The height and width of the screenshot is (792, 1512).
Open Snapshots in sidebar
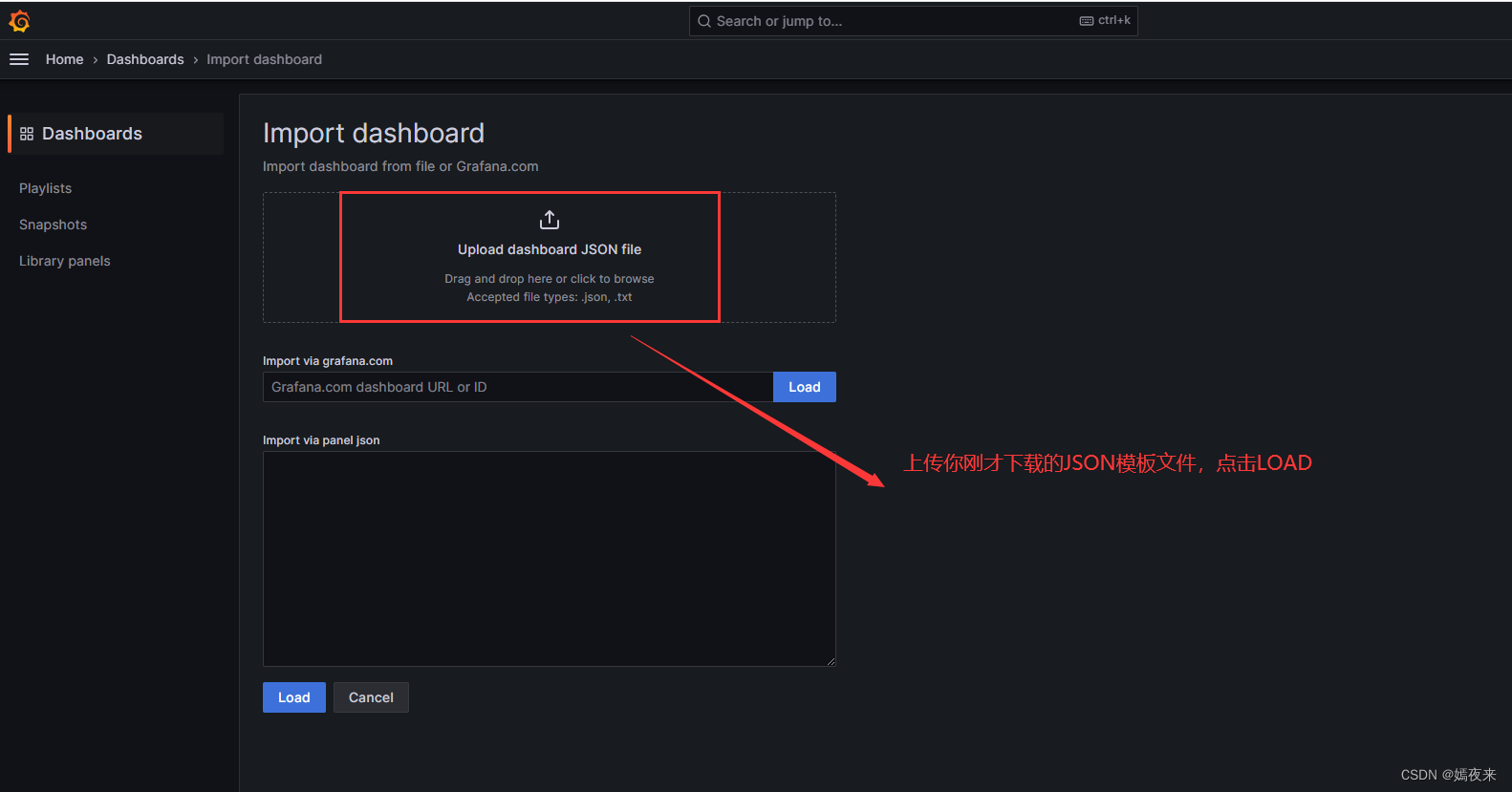point(53,225)
